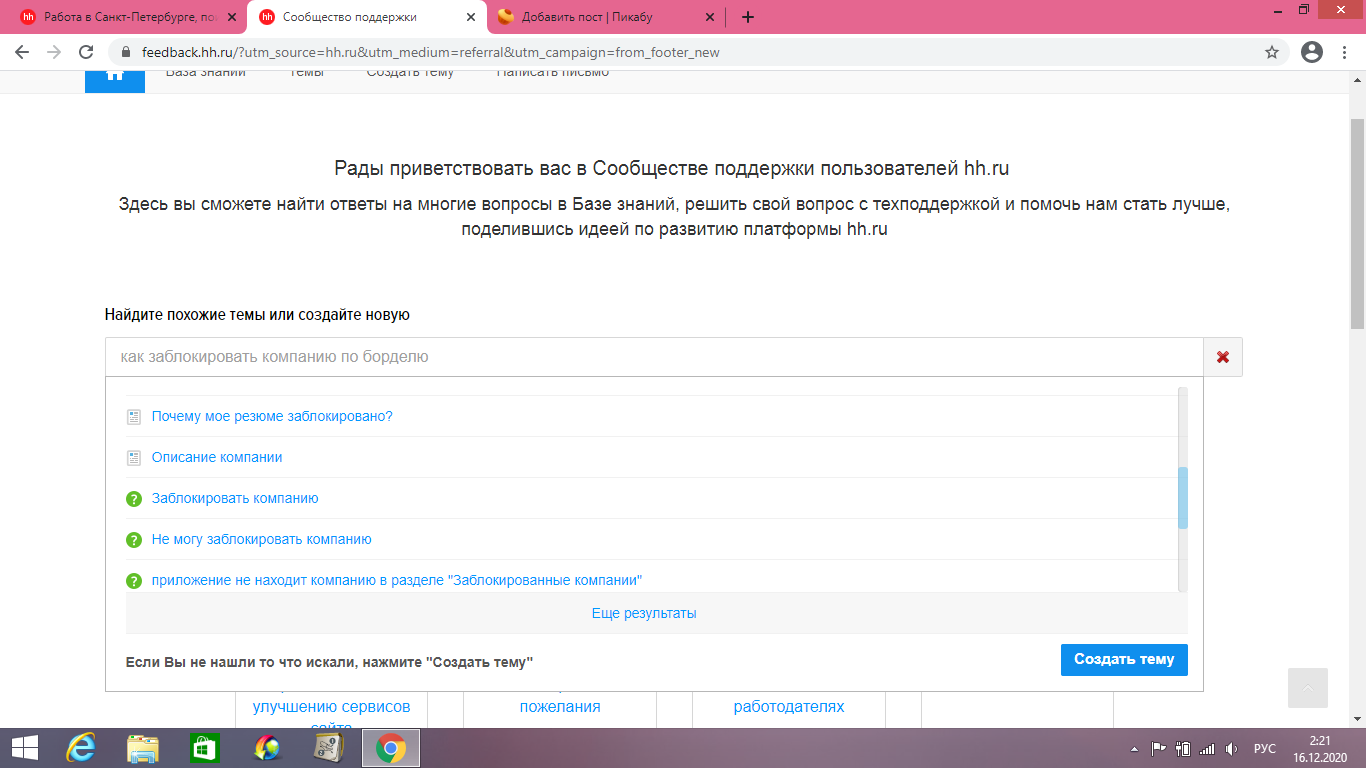Open the 'Почему мое резюме заблокировано?' result
The width and height of the screenshot is (1366, 768).
(x=272, y=416)
